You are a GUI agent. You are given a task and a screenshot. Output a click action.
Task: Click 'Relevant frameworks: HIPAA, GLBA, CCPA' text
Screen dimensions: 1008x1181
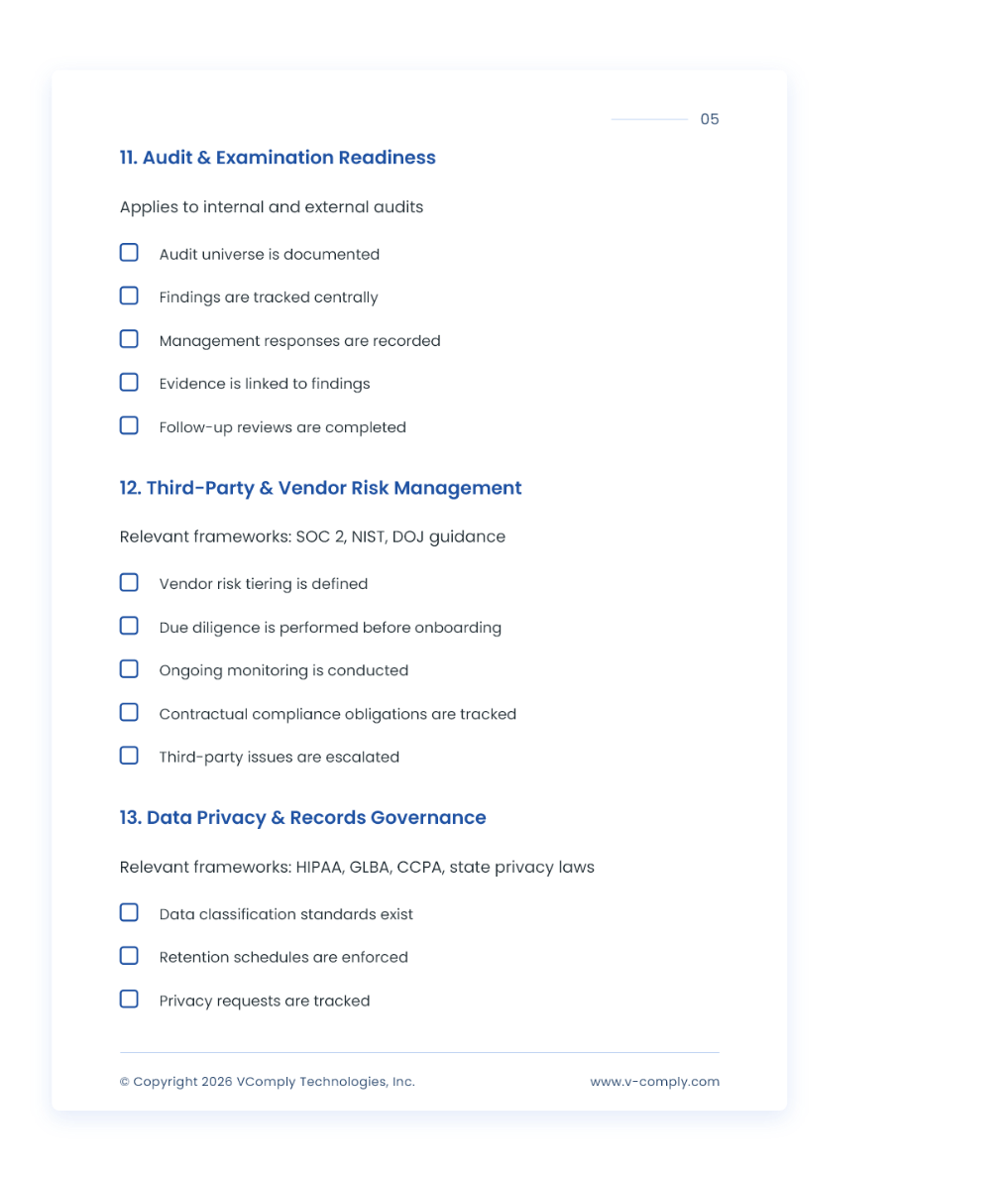[357, 867]
